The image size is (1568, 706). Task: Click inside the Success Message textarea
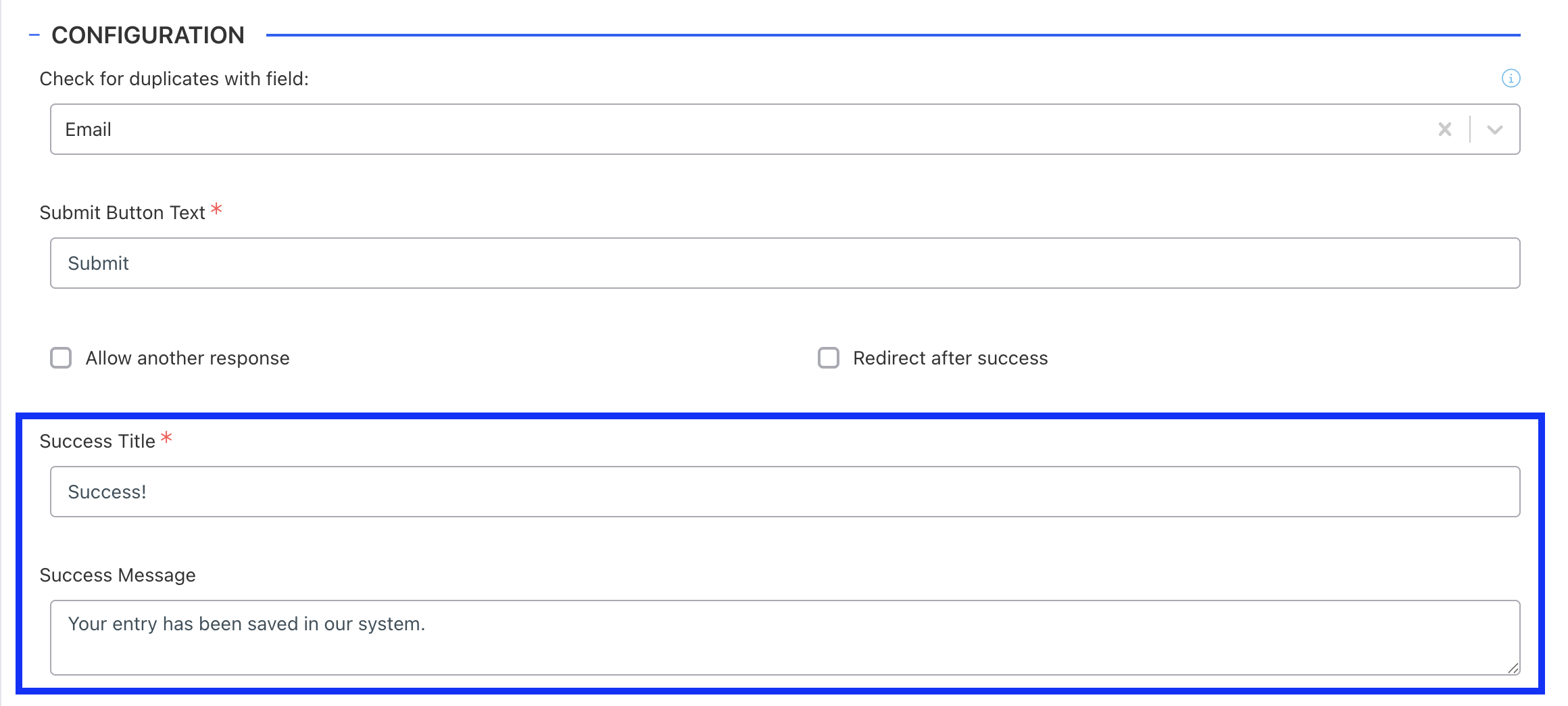click(785, 638)
